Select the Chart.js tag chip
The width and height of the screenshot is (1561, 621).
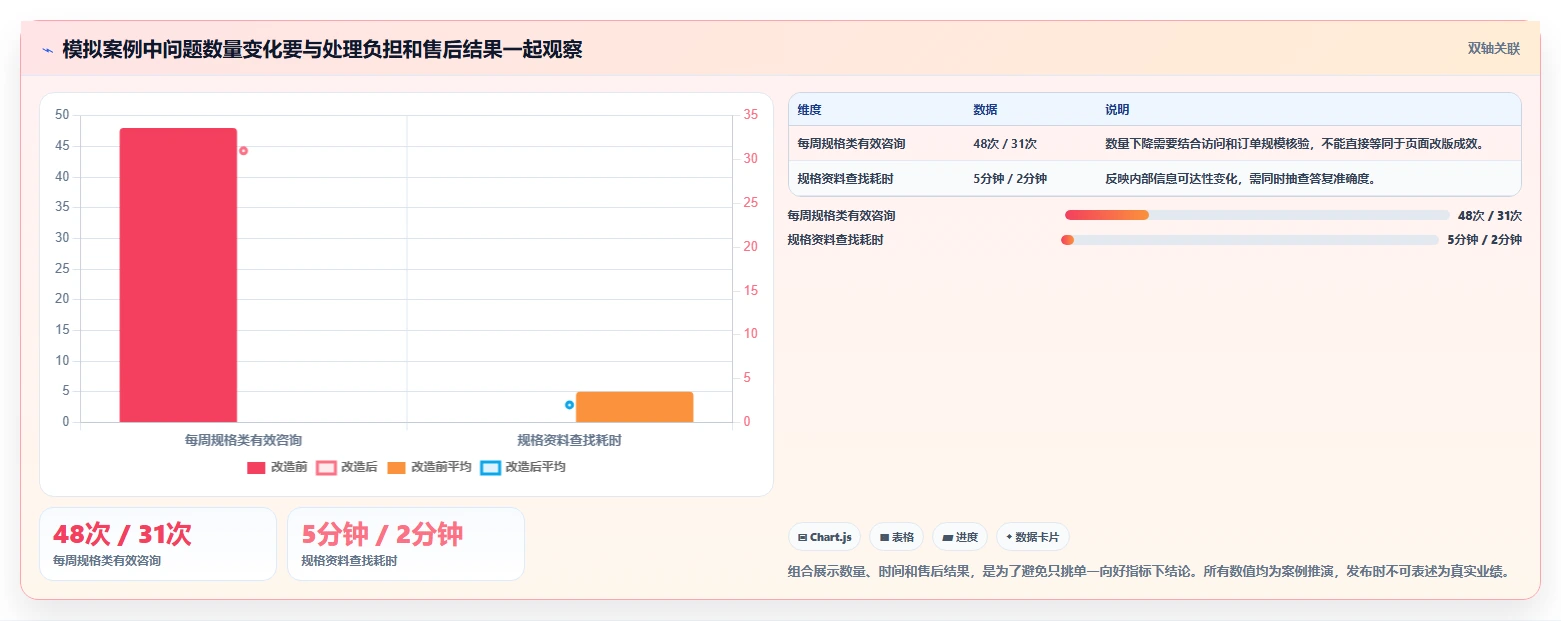825,537
